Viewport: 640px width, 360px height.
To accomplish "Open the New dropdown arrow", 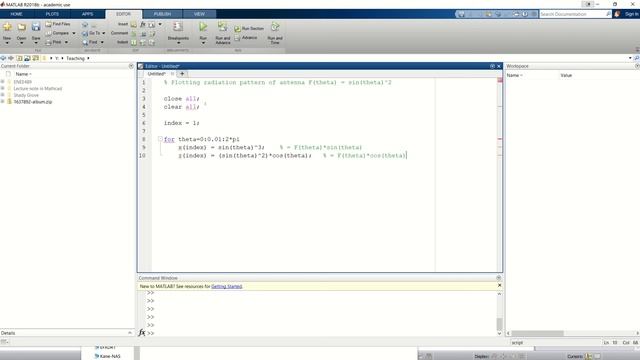I will [7, 43].
